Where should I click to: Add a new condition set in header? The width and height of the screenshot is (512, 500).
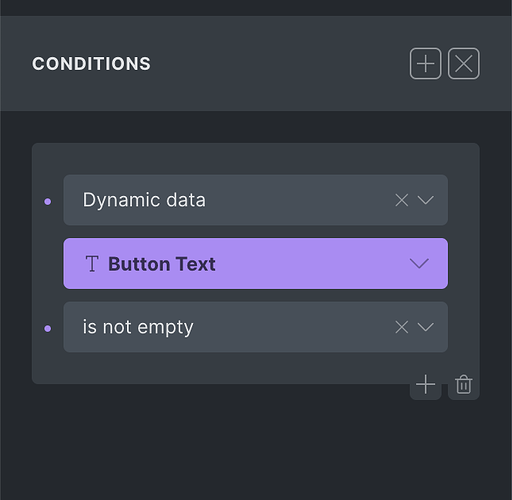425,63
